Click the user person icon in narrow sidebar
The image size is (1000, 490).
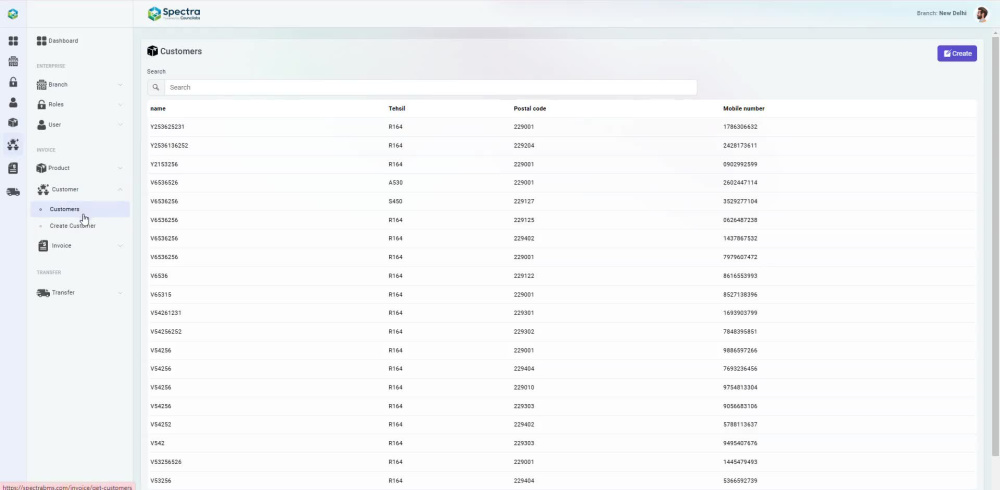[x=13, y=103]
